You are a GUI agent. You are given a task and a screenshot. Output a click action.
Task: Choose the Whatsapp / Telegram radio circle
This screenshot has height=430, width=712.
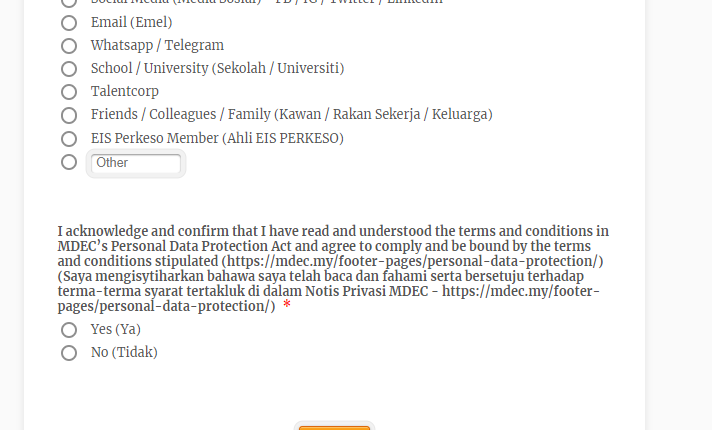69,46
